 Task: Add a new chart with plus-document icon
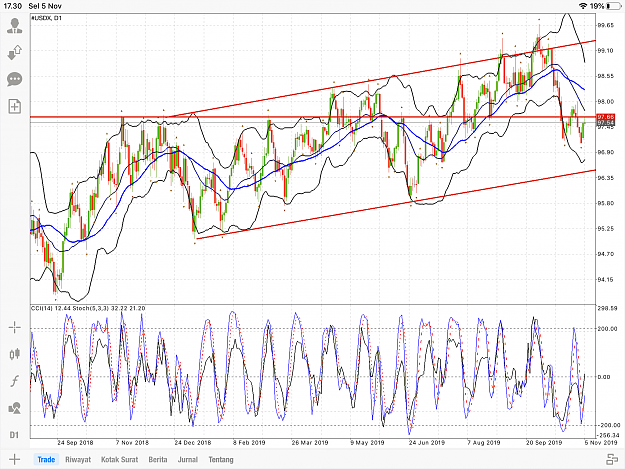(15, 106)
